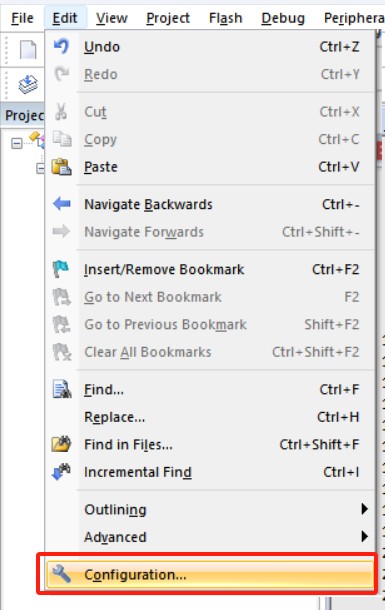Click the Undo arrow icon

[61, 46]
